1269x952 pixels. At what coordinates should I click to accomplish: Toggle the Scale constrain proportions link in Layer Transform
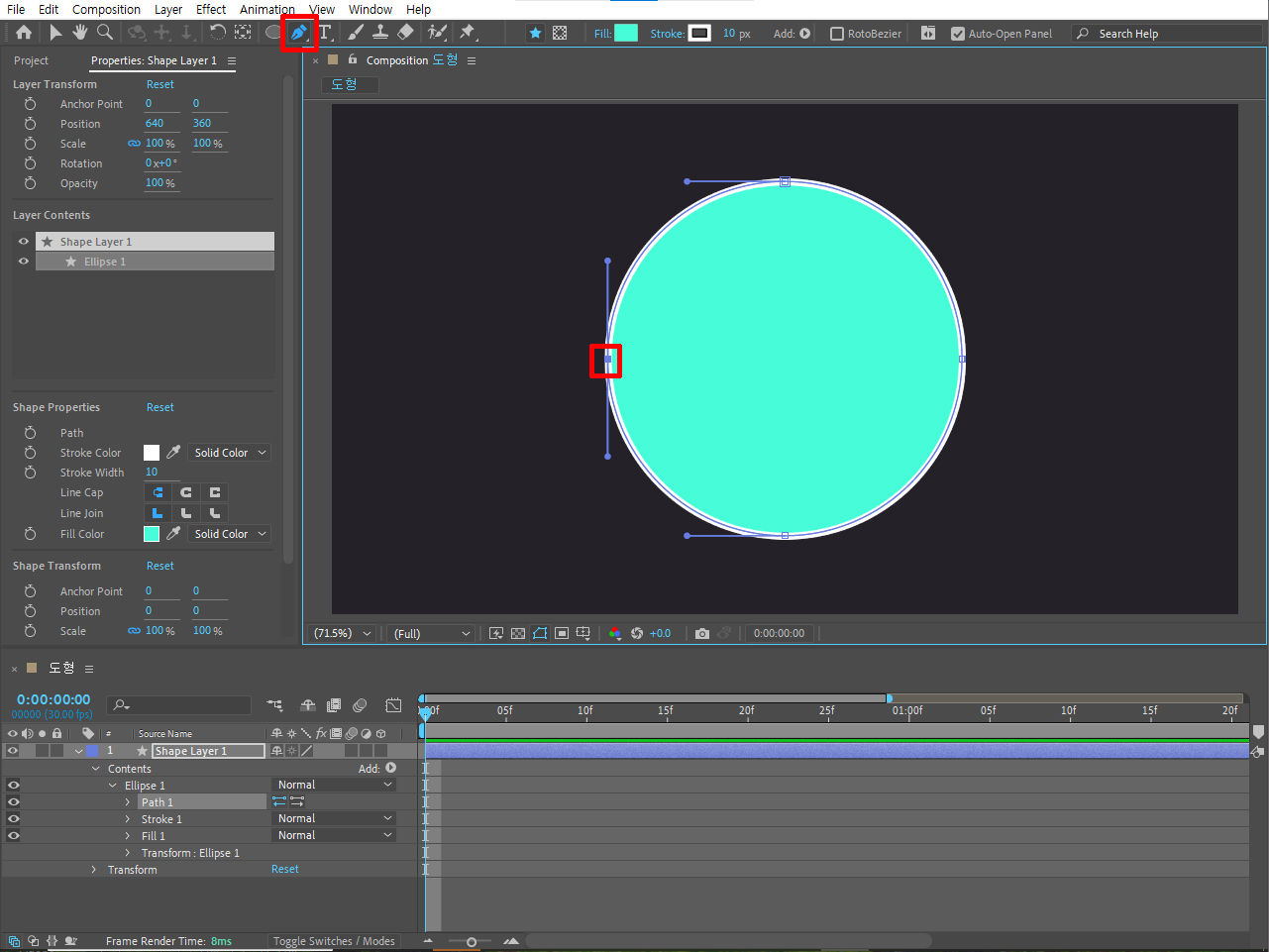click(x=134, y=144)
